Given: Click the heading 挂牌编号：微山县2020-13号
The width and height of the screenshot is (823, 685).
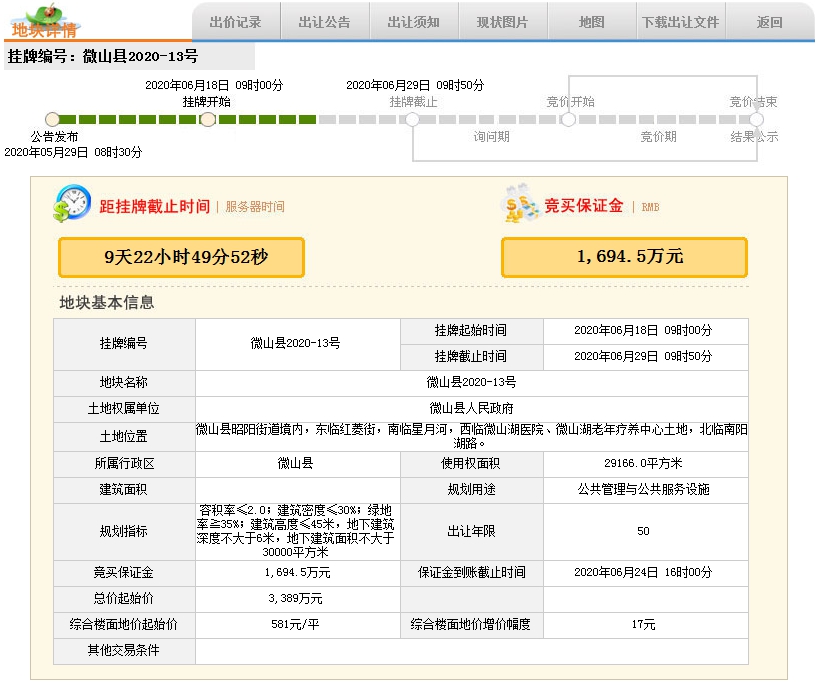Looking at the screenshot, I should [103, 56].
